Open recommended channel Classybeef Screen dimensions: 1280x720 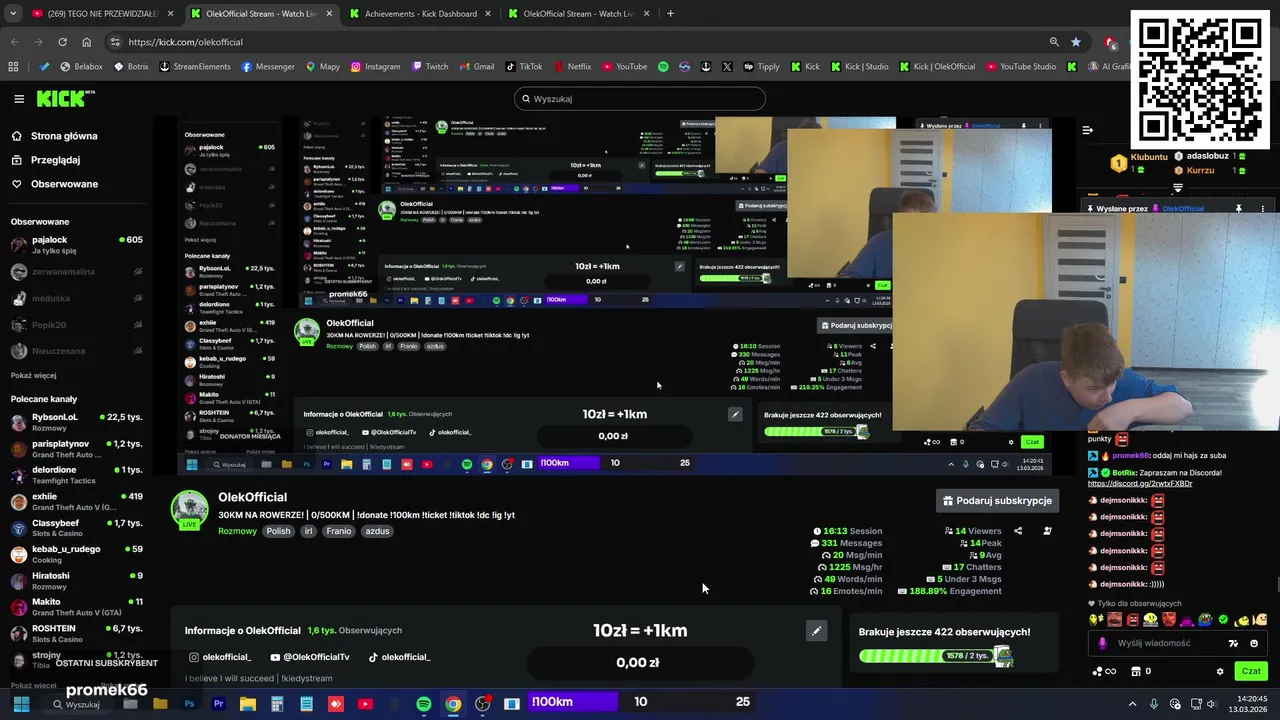77,528
